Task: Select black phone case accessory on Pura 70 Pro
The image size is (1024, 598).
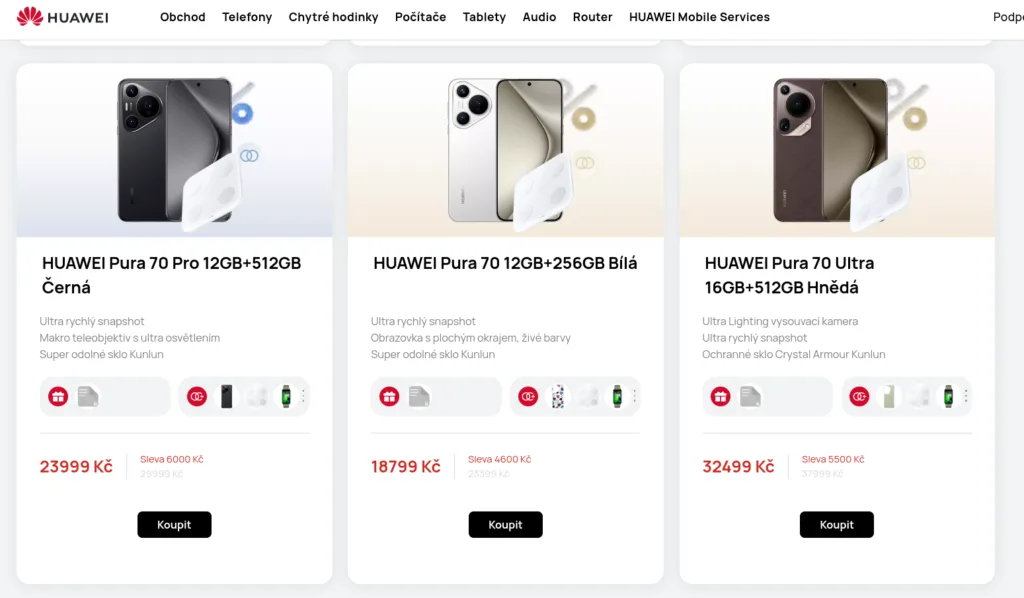Action: [x=227, y=397]
